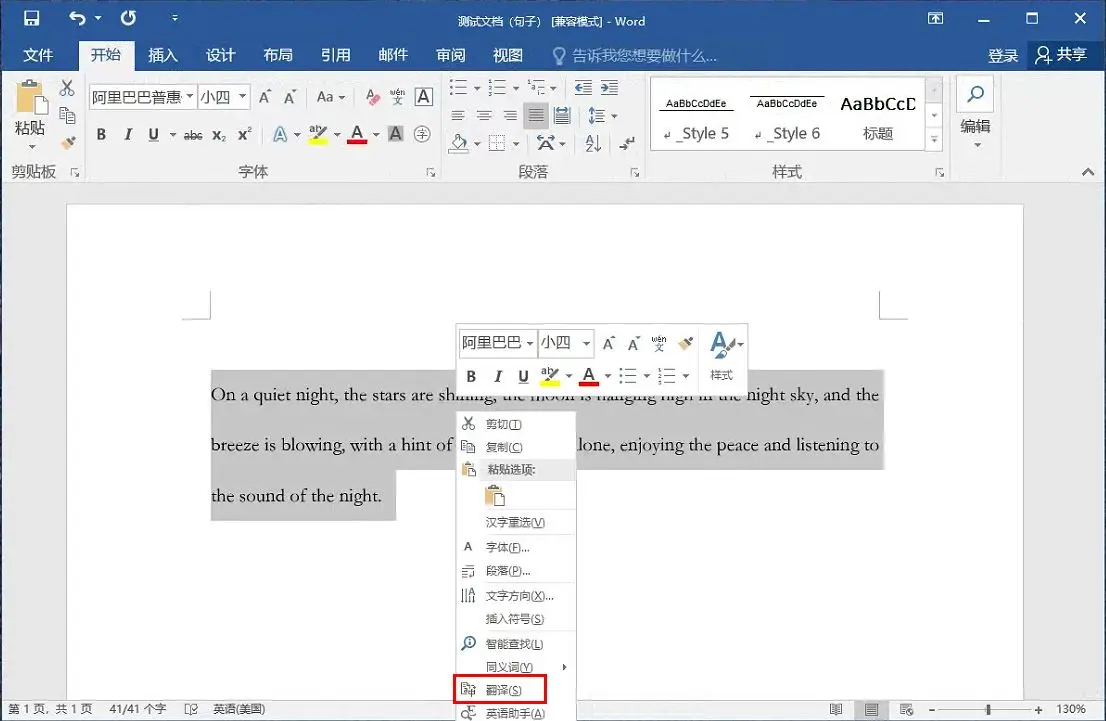Click the red font color swatch in the ribbon
The width and height of the screenshot is (1106, 721).
pos(357,135)
